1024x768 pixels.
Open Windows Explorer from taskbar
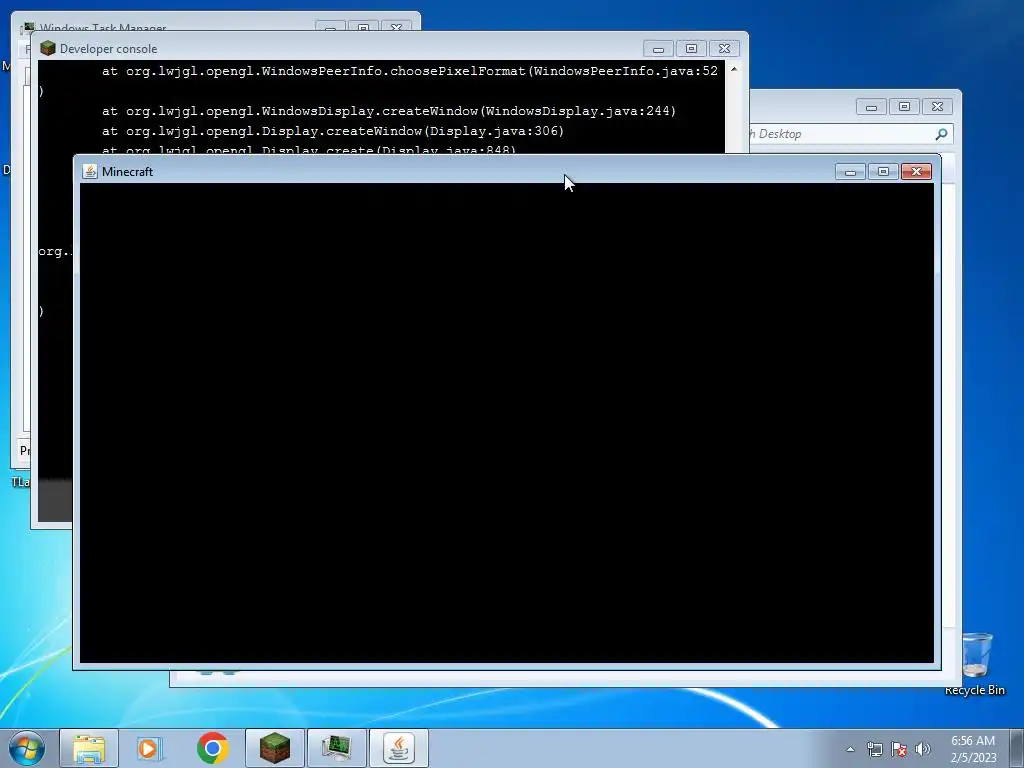[89, 748]
